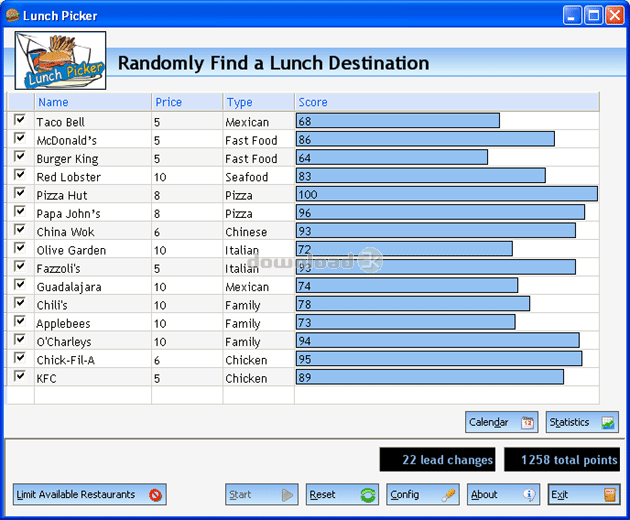Click the burger icon in the title bar
The height and width of the screenshot is (520, 630).
coord(13,15)
